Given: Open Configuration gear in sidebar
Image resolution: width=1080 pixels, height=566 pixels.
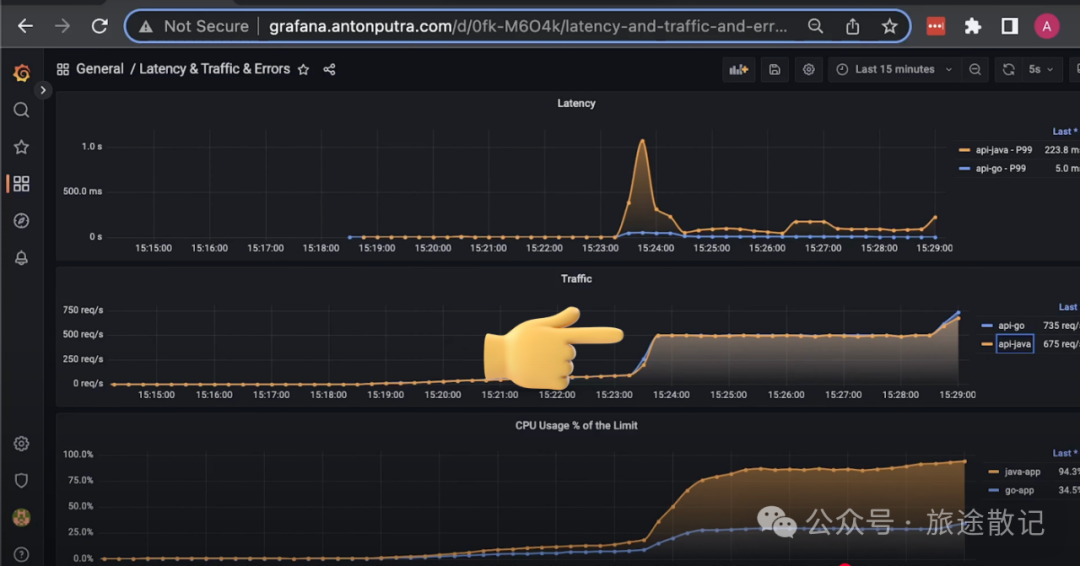Looking at the screenshot, I should tap(21, 443).
